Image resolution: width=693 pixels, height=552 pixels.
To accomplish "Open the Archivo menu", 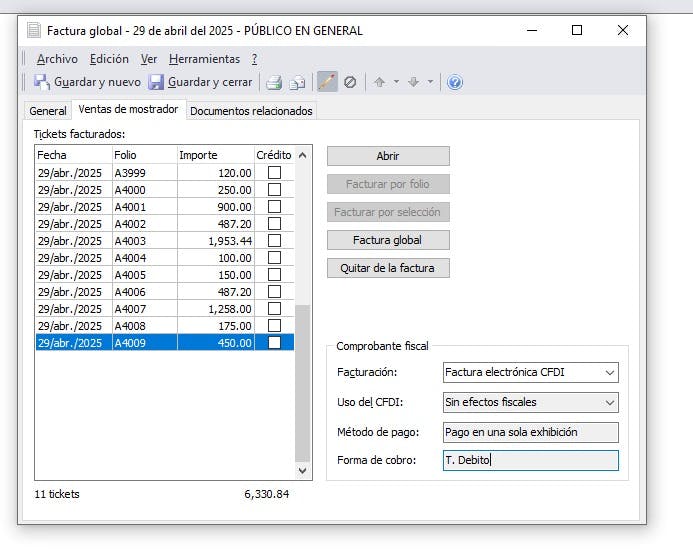I will 57,59.
